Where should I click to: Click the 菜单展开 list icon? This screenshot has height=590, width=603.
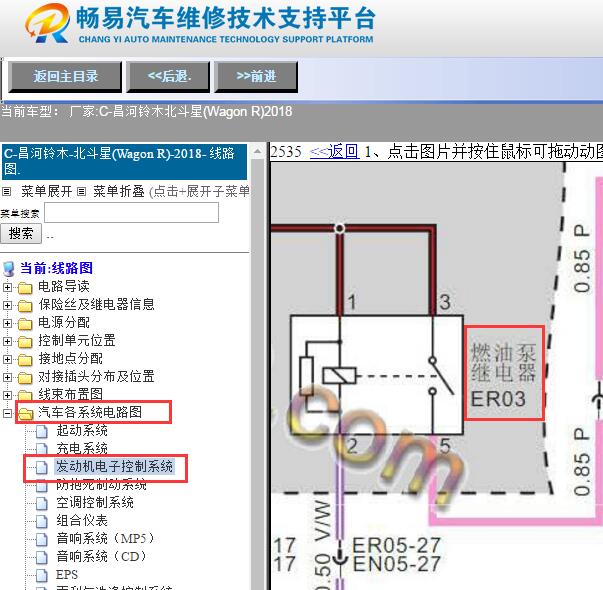[7, 191]
